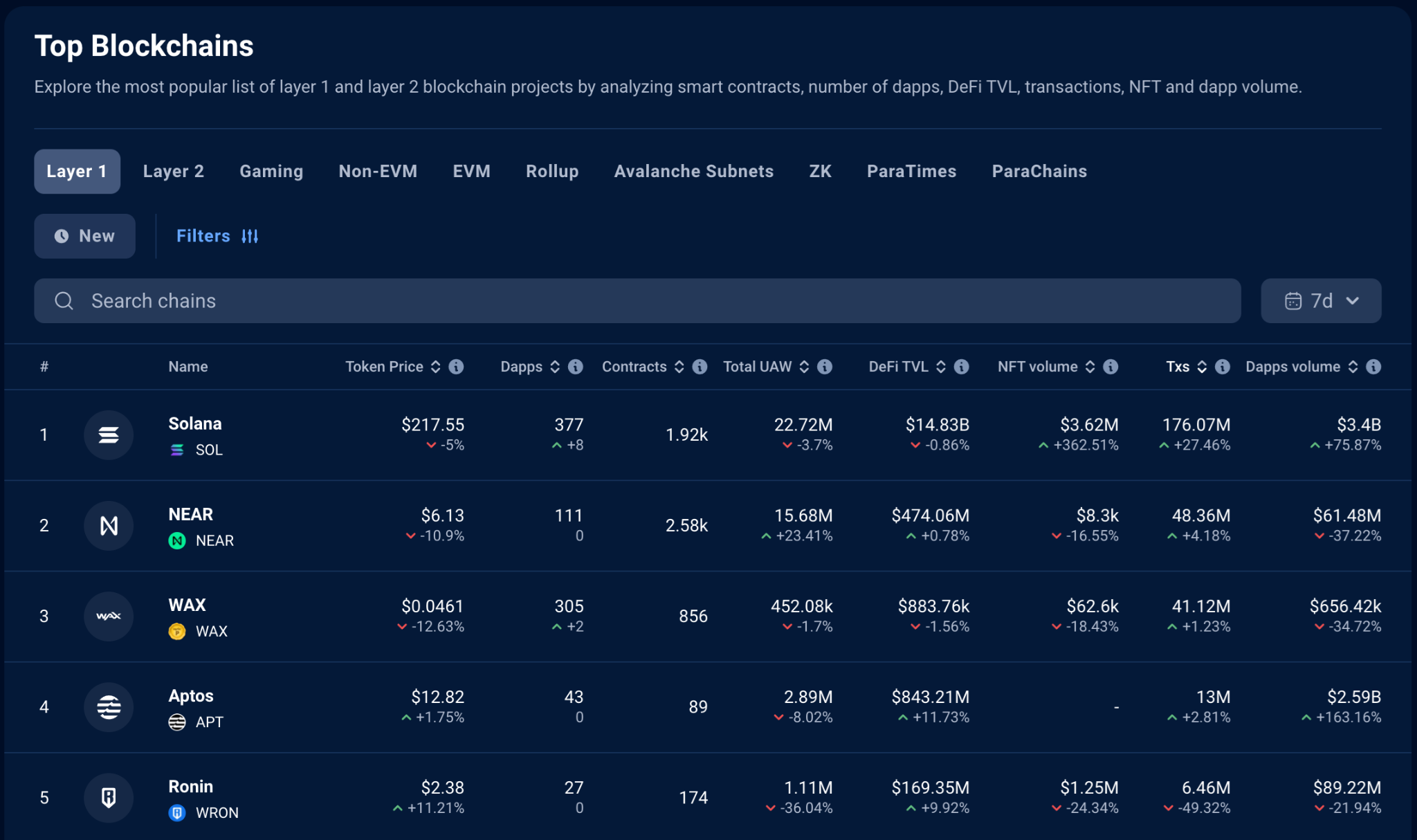
Task: Open the Aptos chain page
Action: [x=191, y=696]
